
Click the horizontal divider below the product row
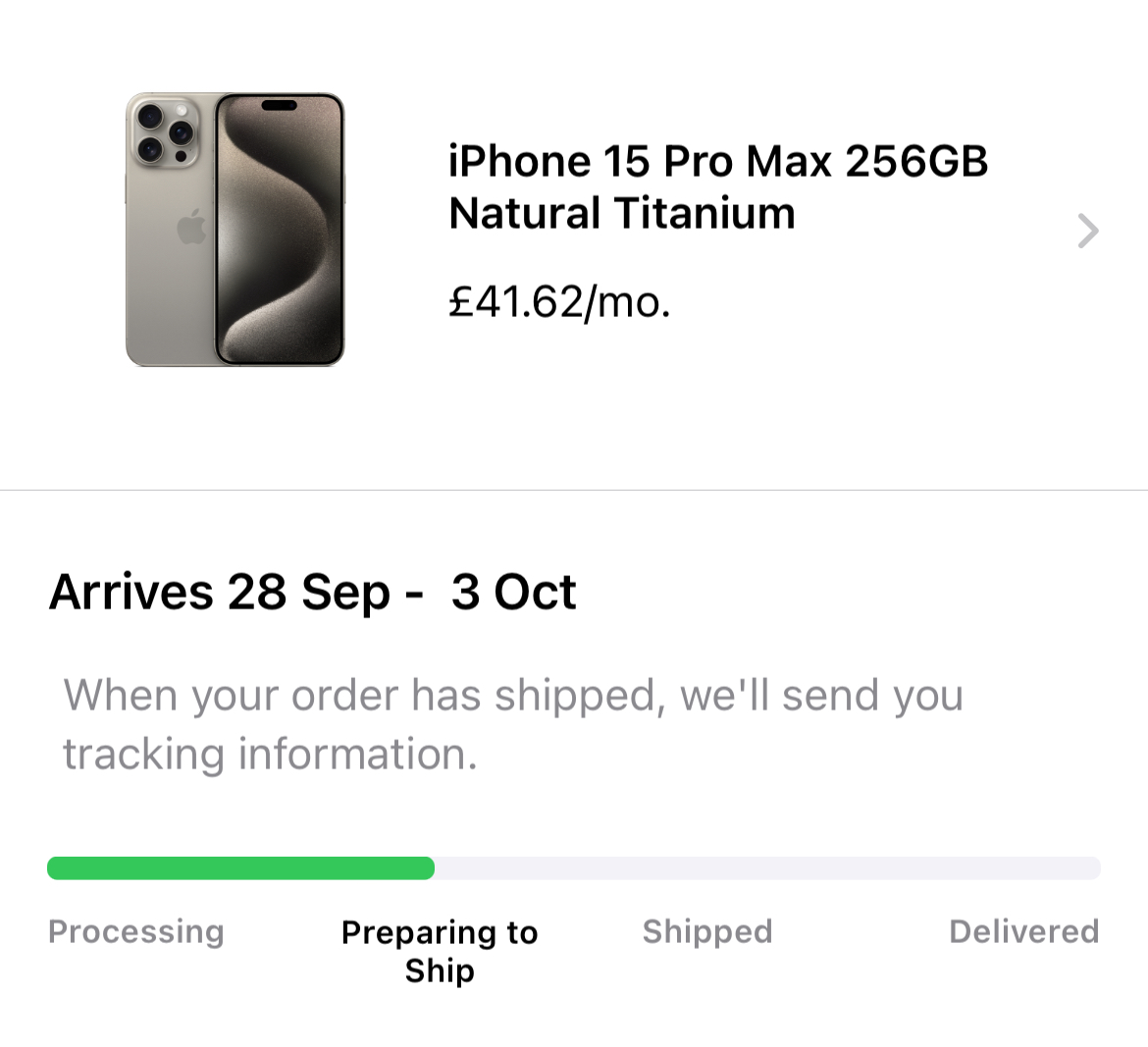tap(574, 490)
